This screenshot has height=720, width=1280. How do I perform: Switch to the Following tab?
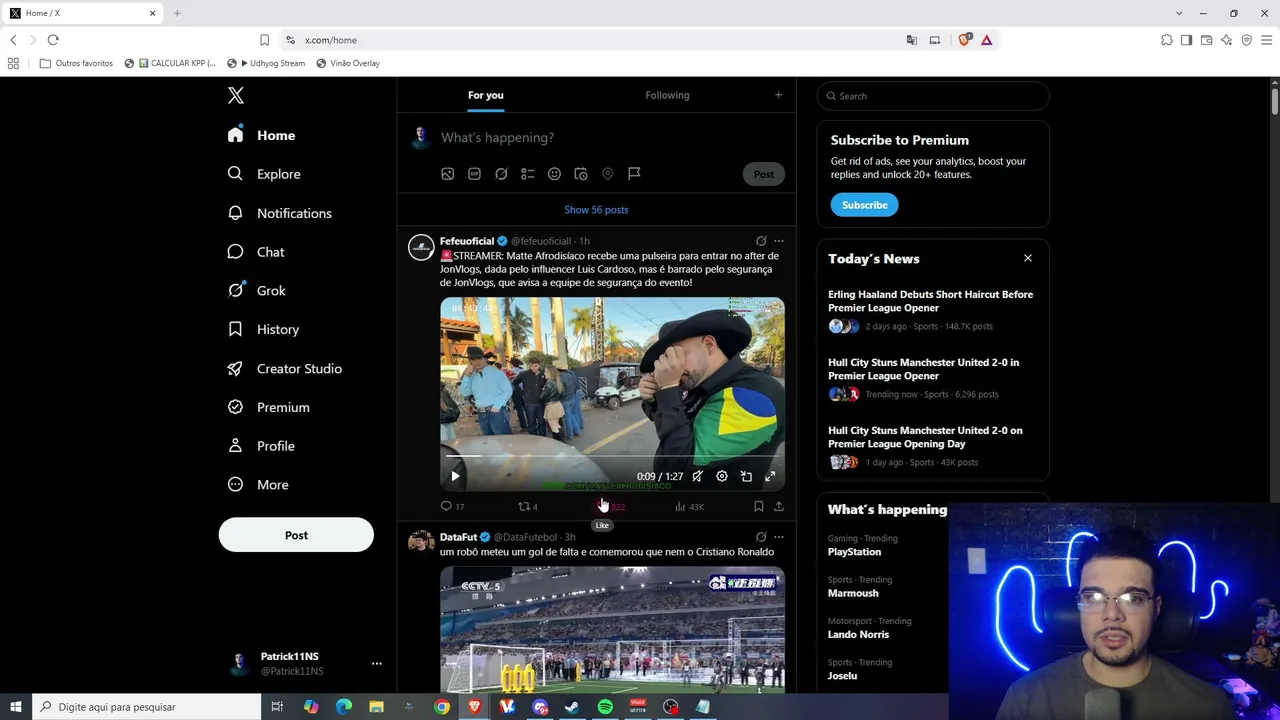(667, 95)
